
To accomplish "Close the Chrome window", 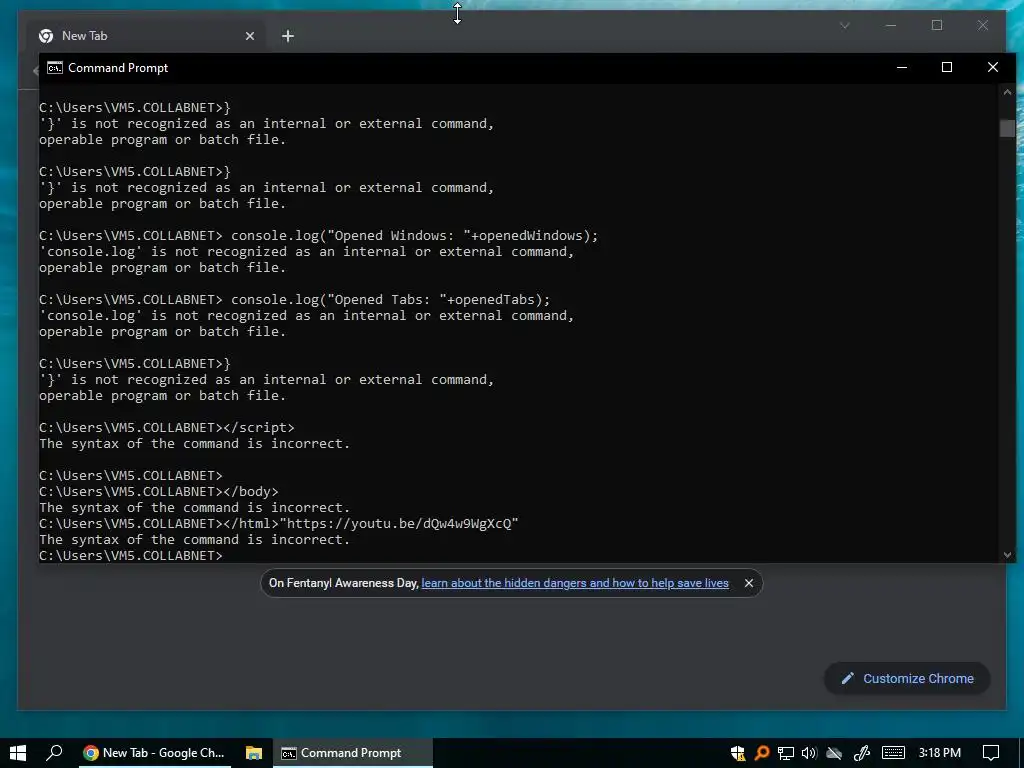I will pyautogui.click(x=983, y=25).
